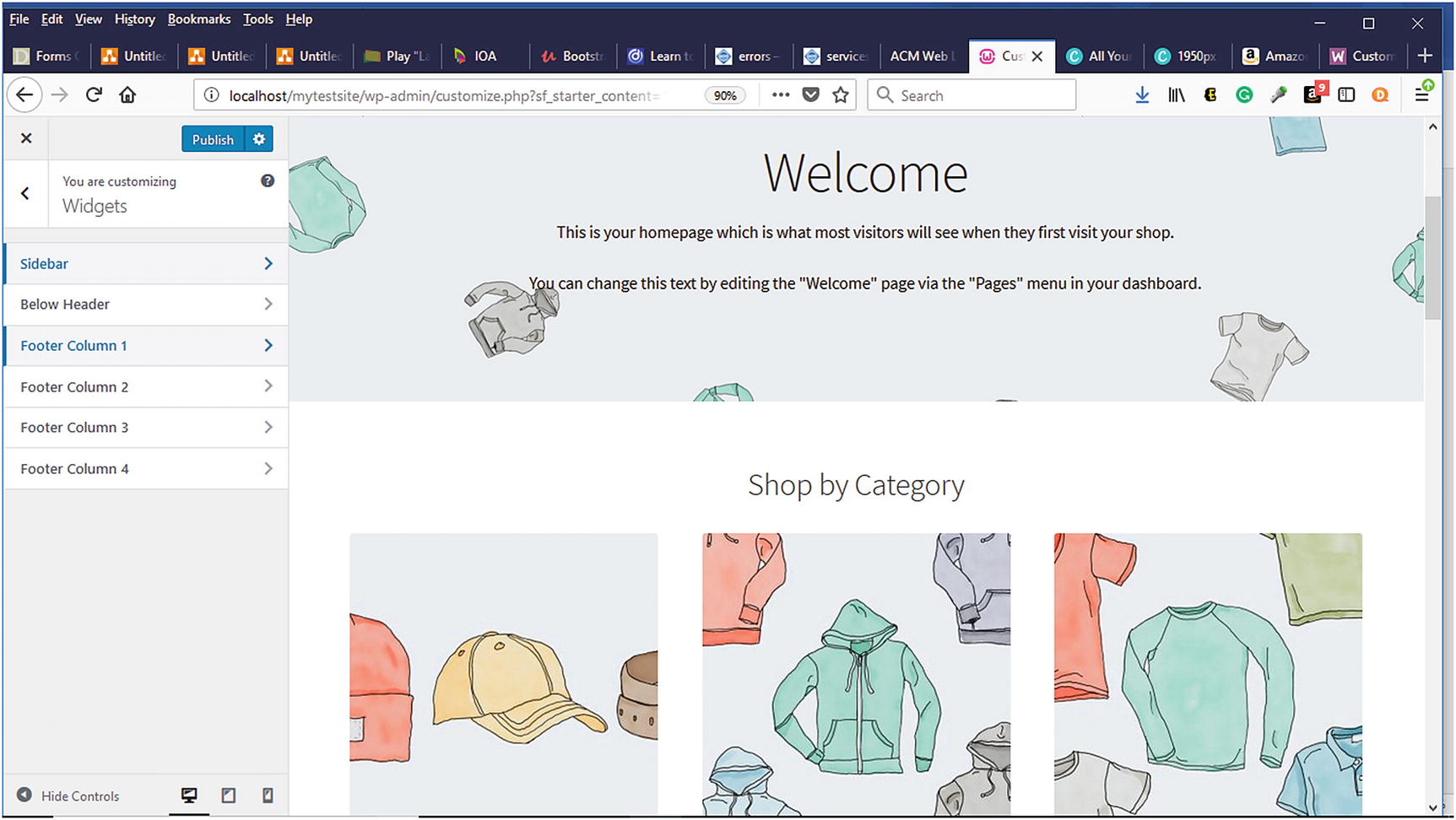Open the green long-sleeve shirt category image
The width and height of the screenshot is (1456, 820).
pyautogui.click(x=1208, y=674)
